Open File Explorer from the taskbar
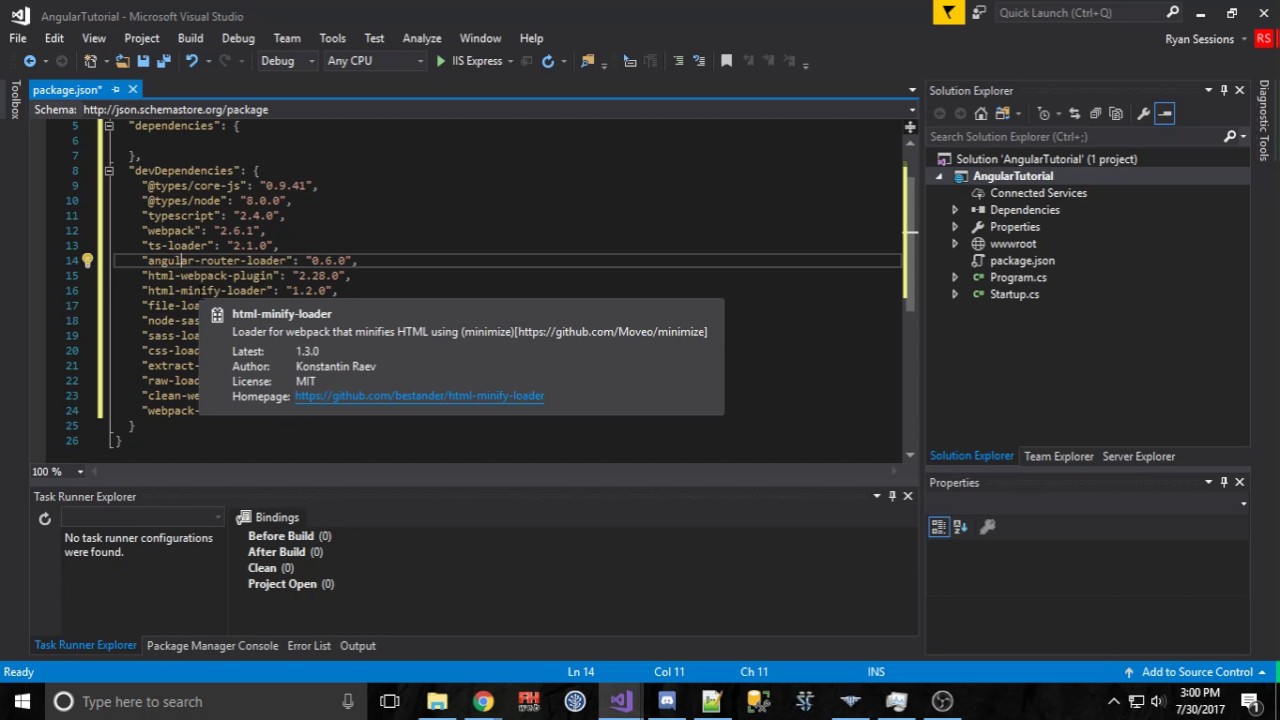1280x720 pixels. (437, 701)
